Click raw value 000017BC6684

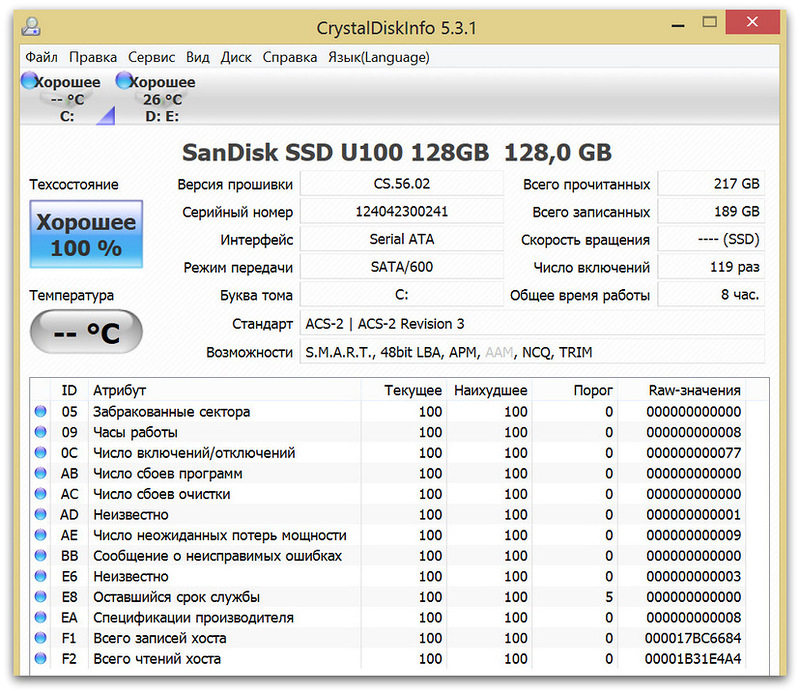point(693,638)
